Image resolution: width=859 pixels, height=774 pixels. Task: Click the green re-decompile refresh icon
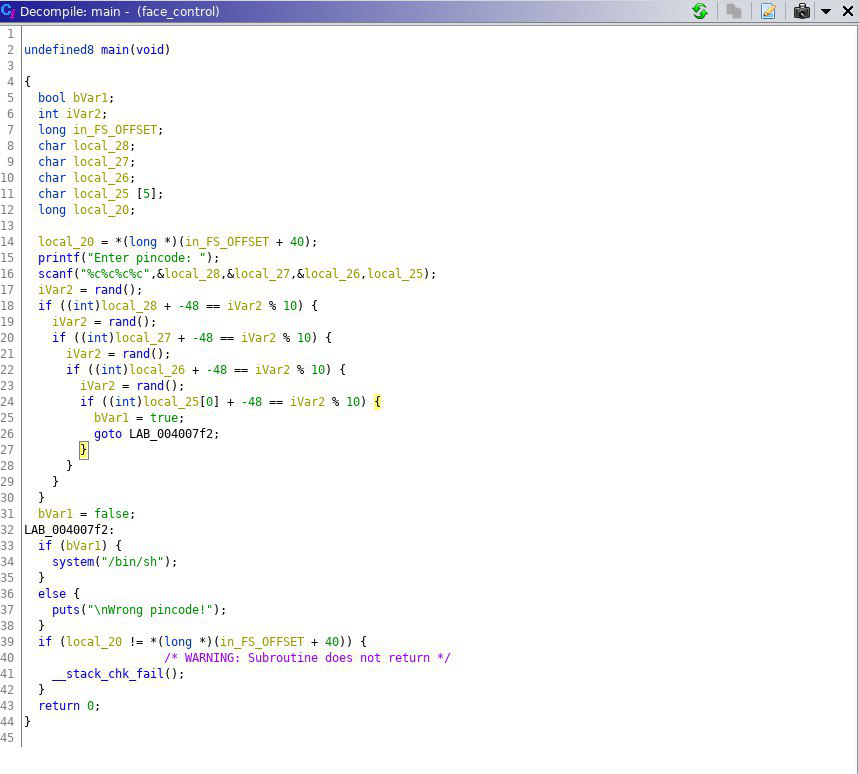coord(700,11)
